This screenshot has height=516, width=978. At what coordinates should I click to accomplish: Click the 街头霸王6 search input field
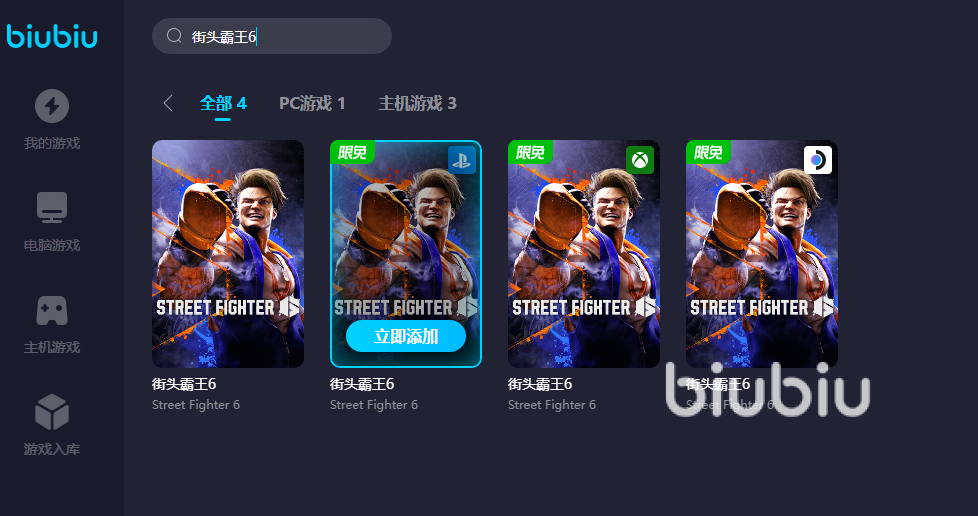[x=272, y=36]
